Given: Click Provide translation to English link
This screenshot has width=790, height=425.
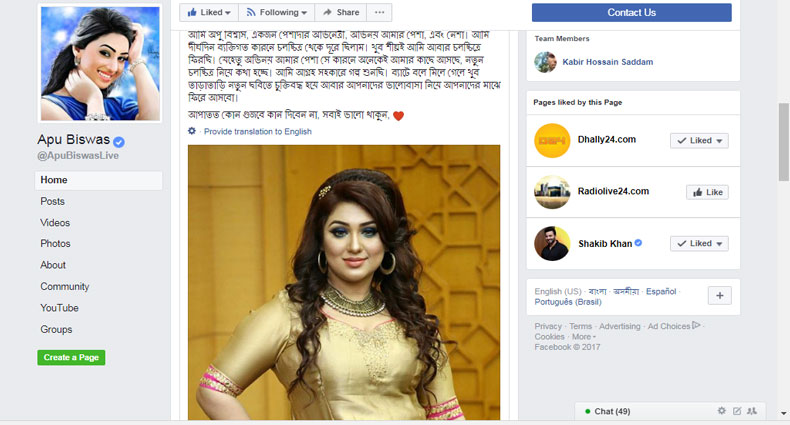Looking at the screenshot, I should (258, 131).
